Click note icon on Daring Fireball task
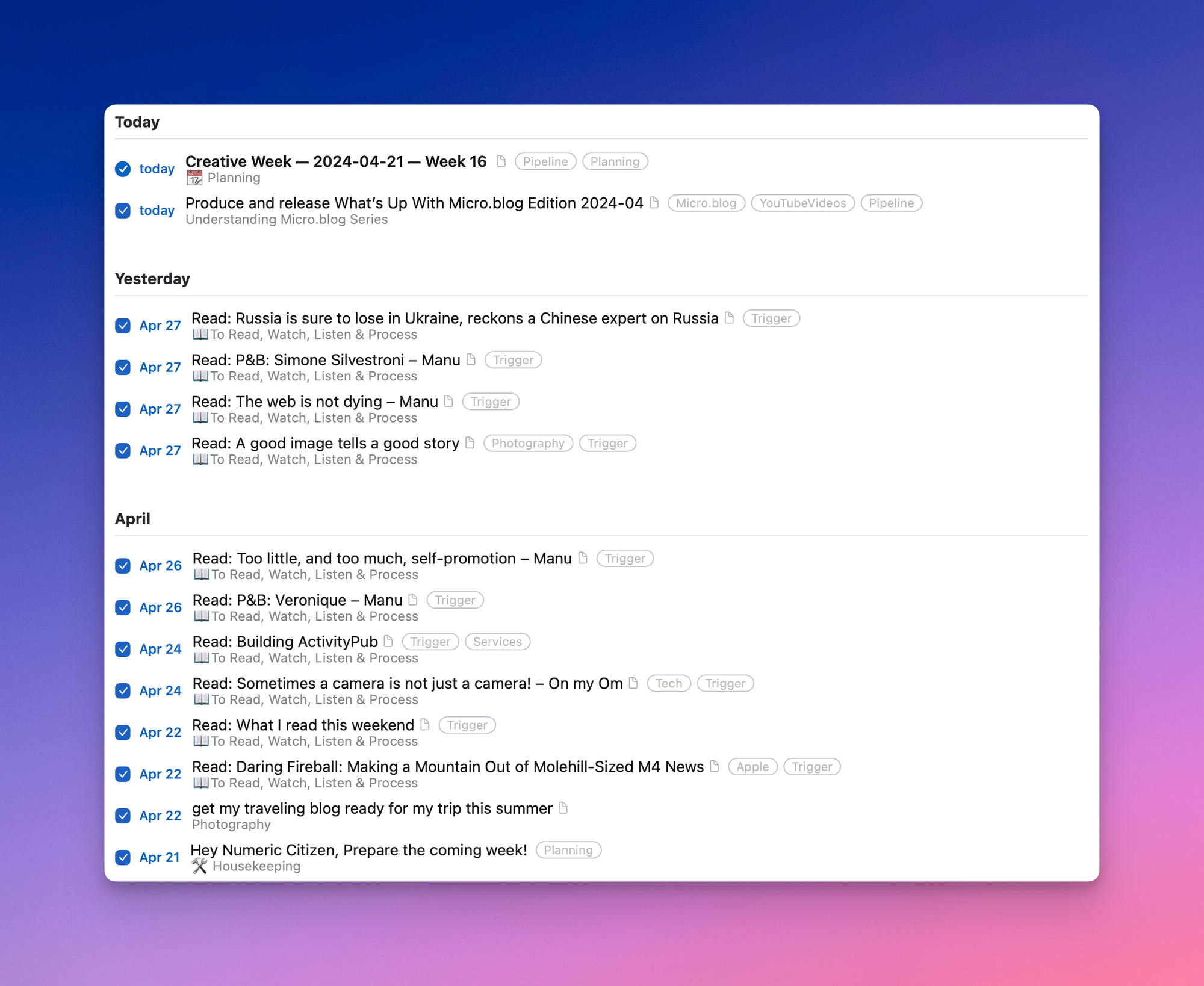The width and height of the screenshot is (1204, 986). pos(715,766)
